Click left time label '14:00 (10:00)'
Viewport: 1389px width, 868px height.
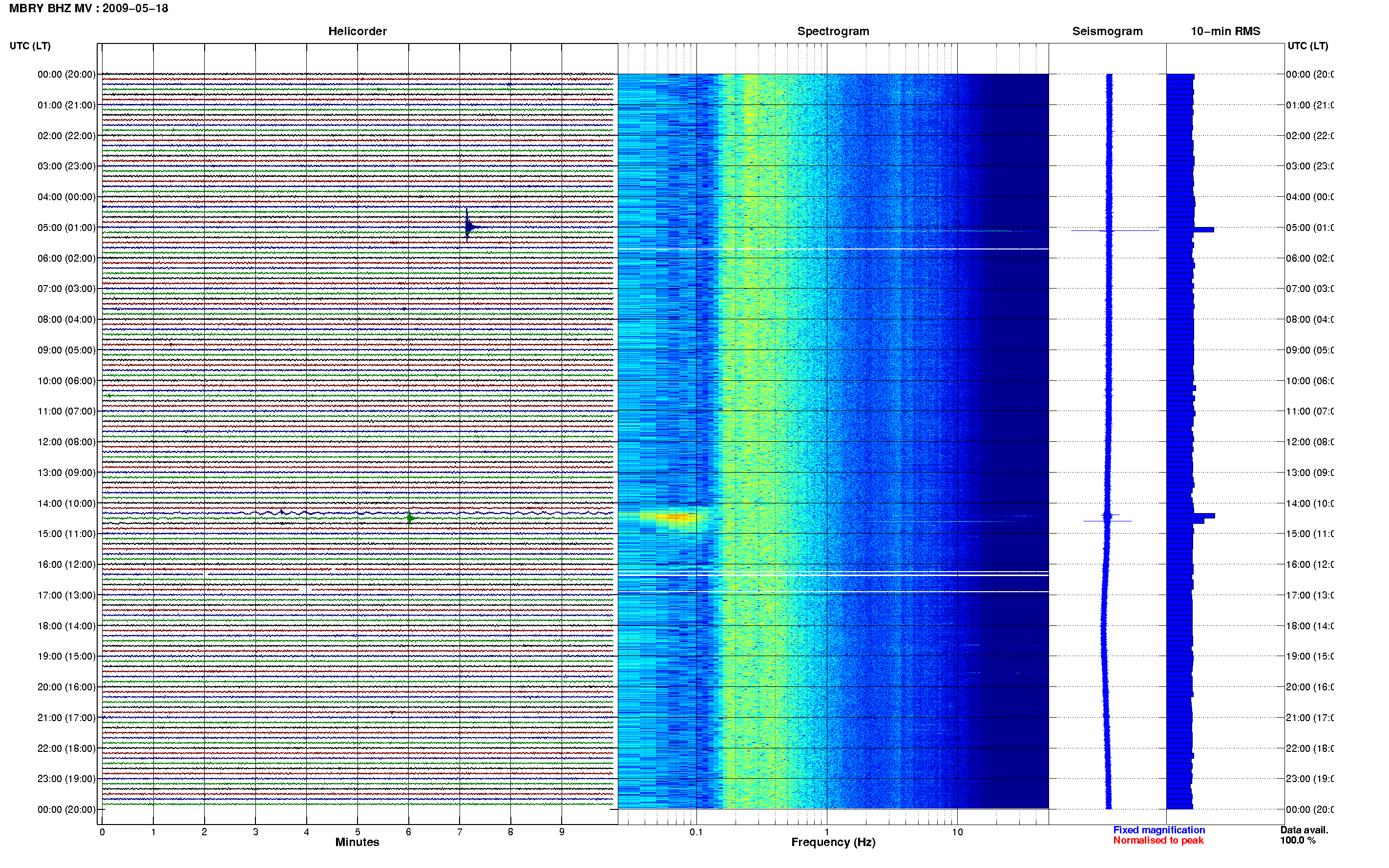pyautogui.click(x=66, y=503)
